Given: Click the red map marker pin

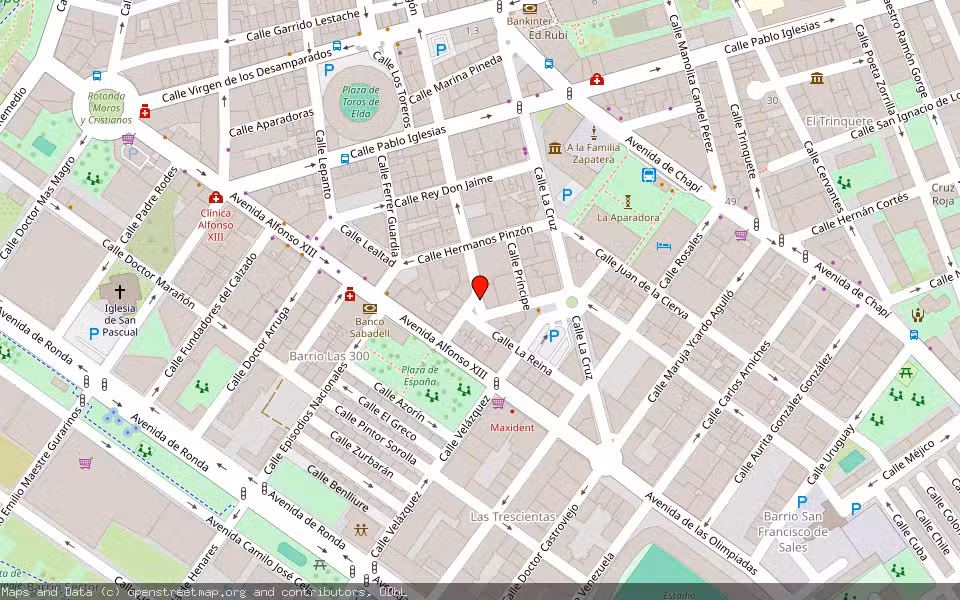Looking at the screenshot, I should tap(478, 287).
